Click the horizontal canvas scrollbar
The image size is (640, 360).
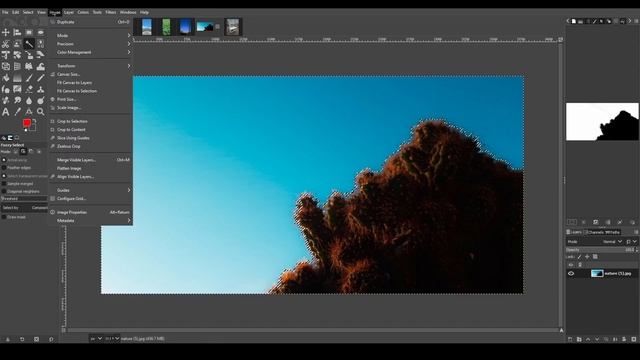click(312, 330)
